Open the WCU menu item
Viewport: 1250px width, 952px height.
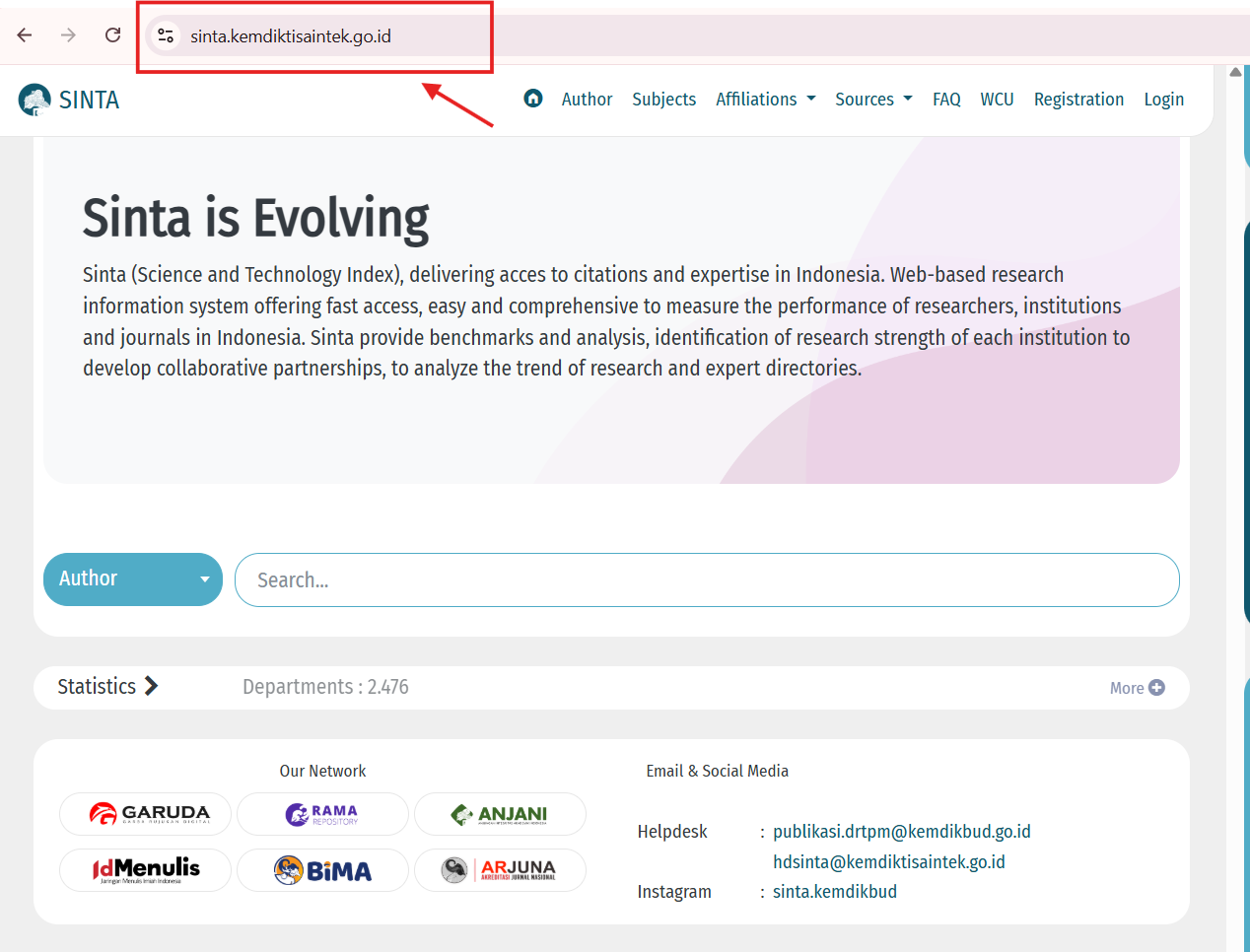pyautogui.click(x=997, y=100)
